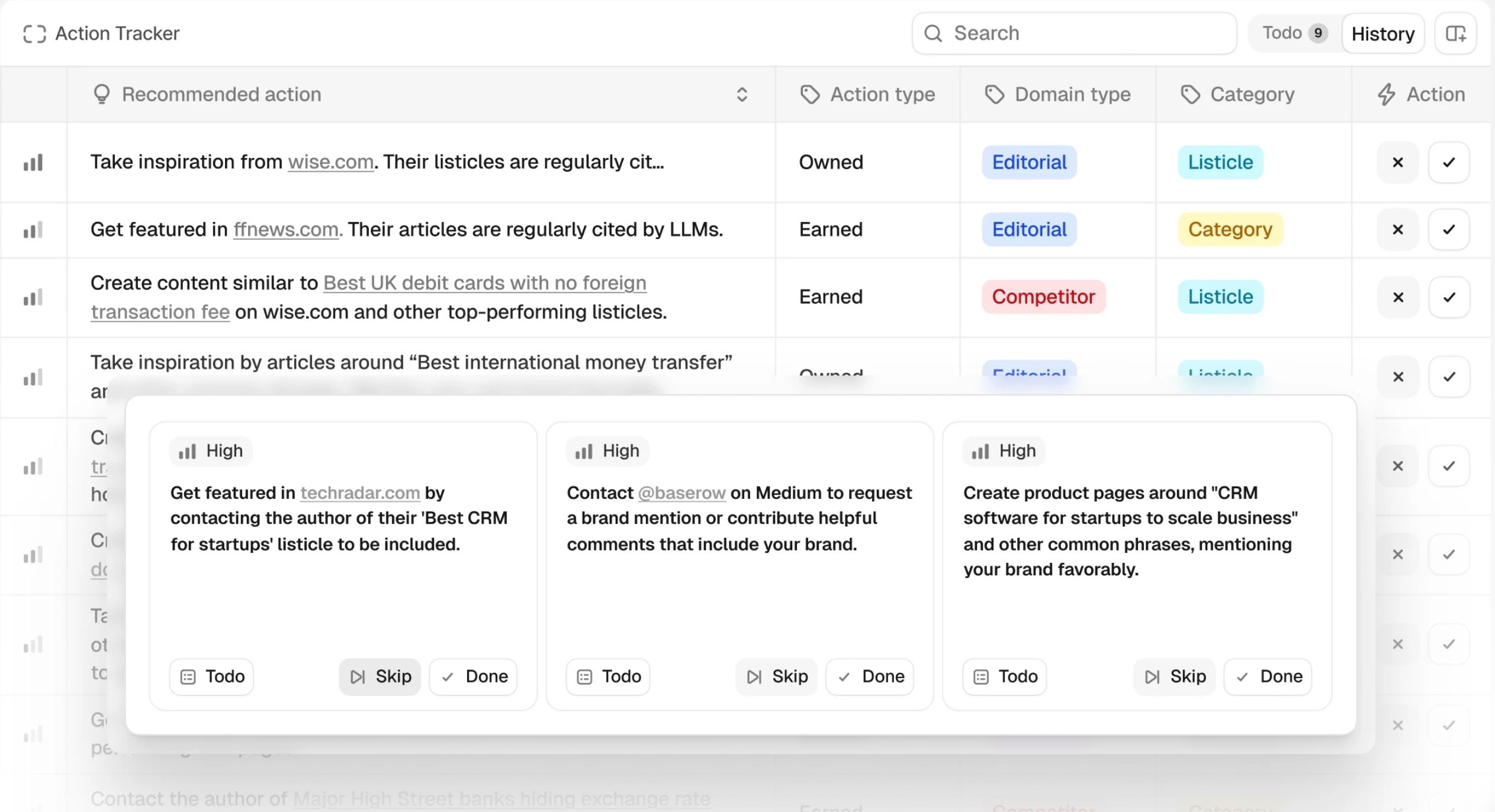This screenshot has width=1495, height=812.
Task: Set CRM product pages card to Todo
Action: pos(1005,677)
